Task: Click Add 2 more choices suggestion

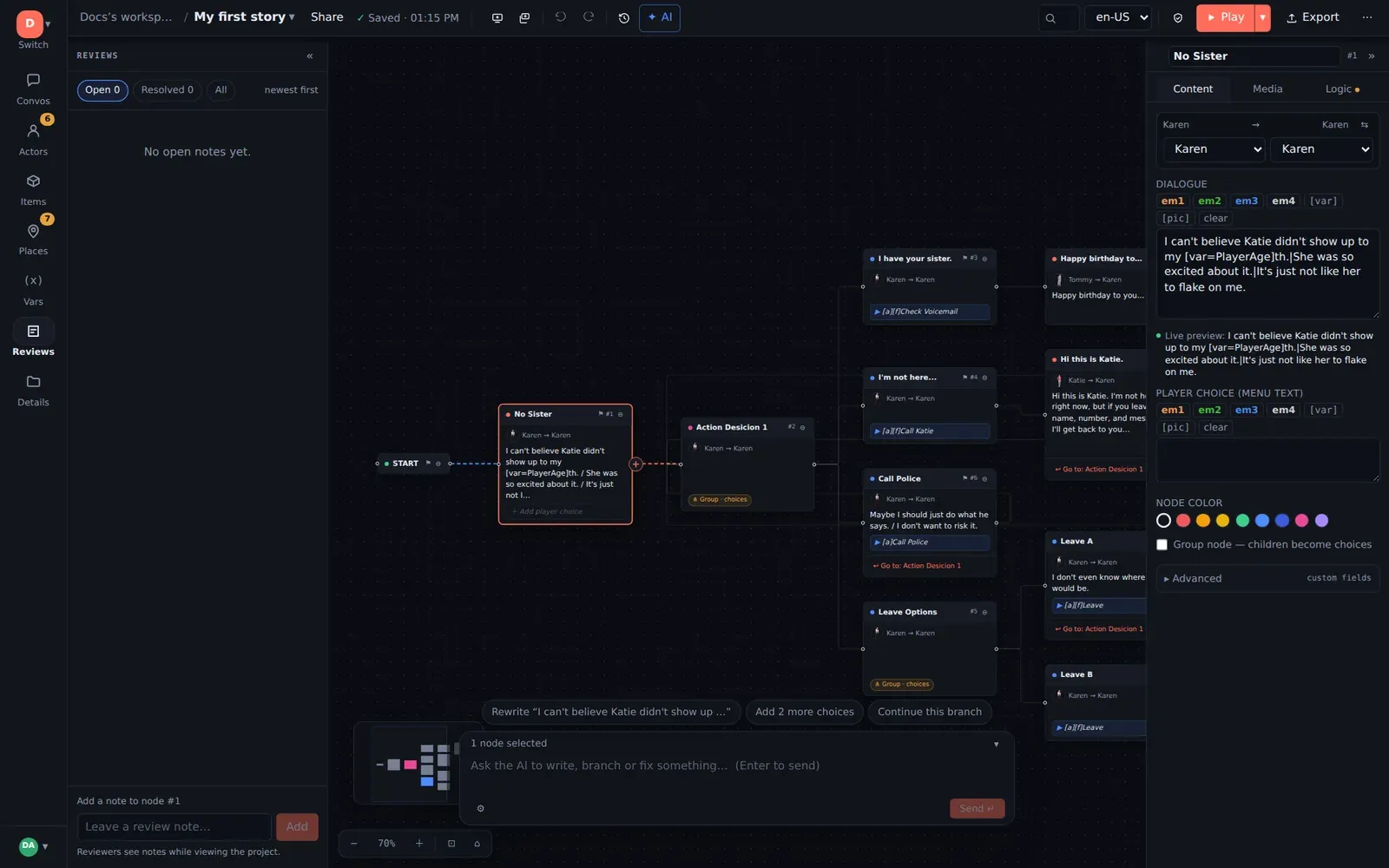Action: pos(805,712)
